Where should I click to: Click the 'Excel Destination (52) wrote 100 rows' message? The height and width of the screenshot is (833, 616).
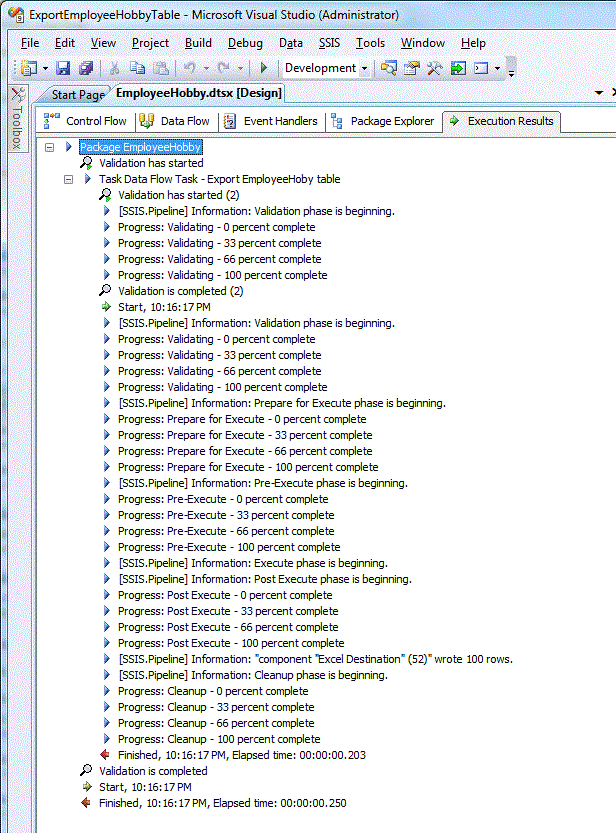pos(315,659)
